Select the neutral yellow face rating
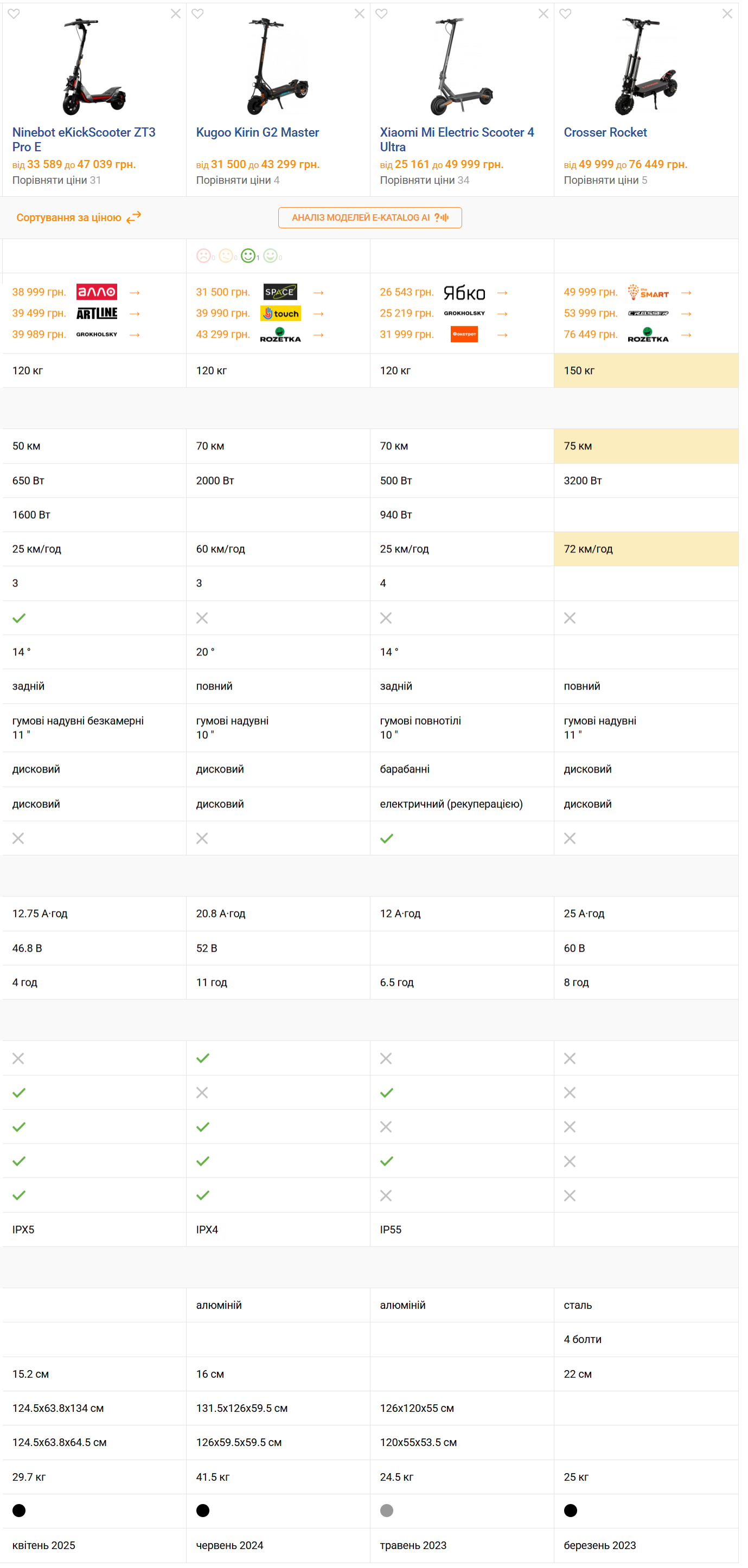Image resolution: width=748 pixels, height=1568 pixels. (x=225, y=256)
